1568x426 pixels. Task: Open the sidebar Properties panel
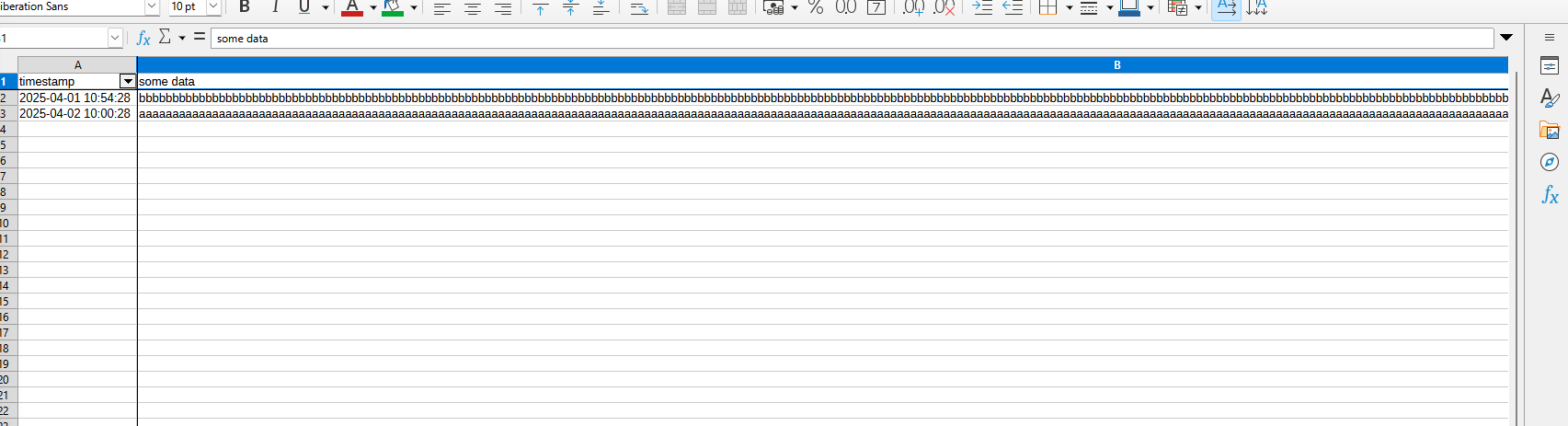(x=1550, y=66)
